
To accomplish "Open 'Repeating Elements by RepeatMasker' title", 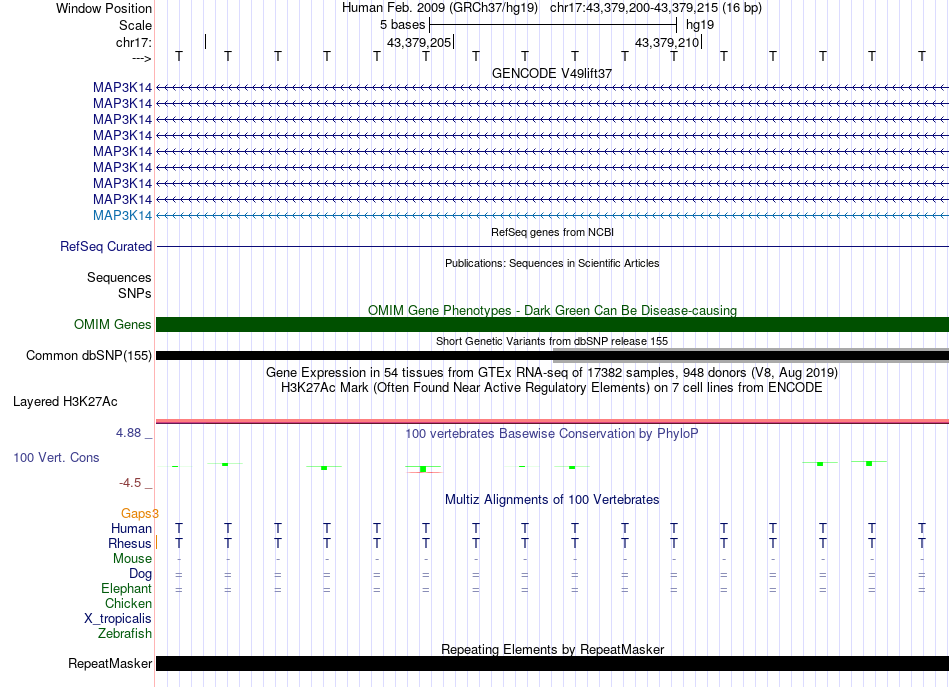I will point(552,649).
